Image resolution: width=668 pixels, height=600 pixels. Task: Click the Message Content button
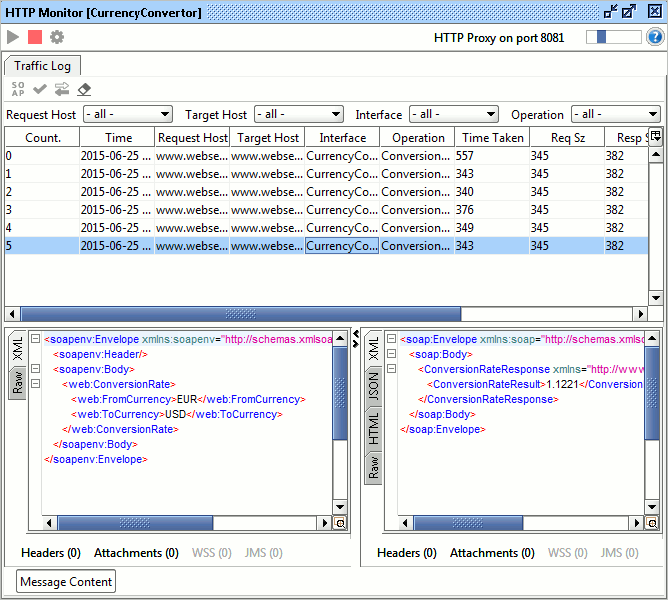66,582
